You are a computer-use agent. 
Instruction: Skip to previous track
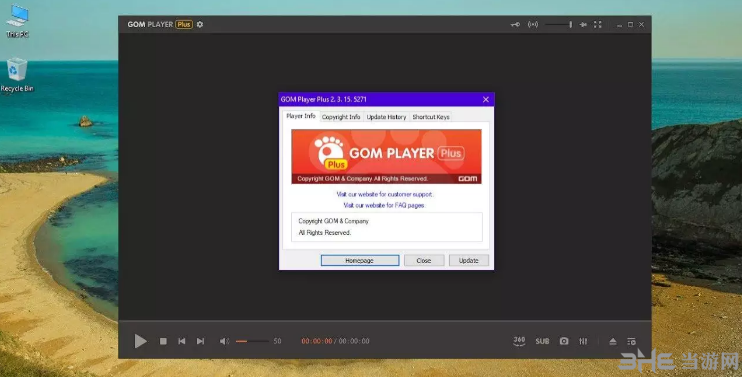182,341
